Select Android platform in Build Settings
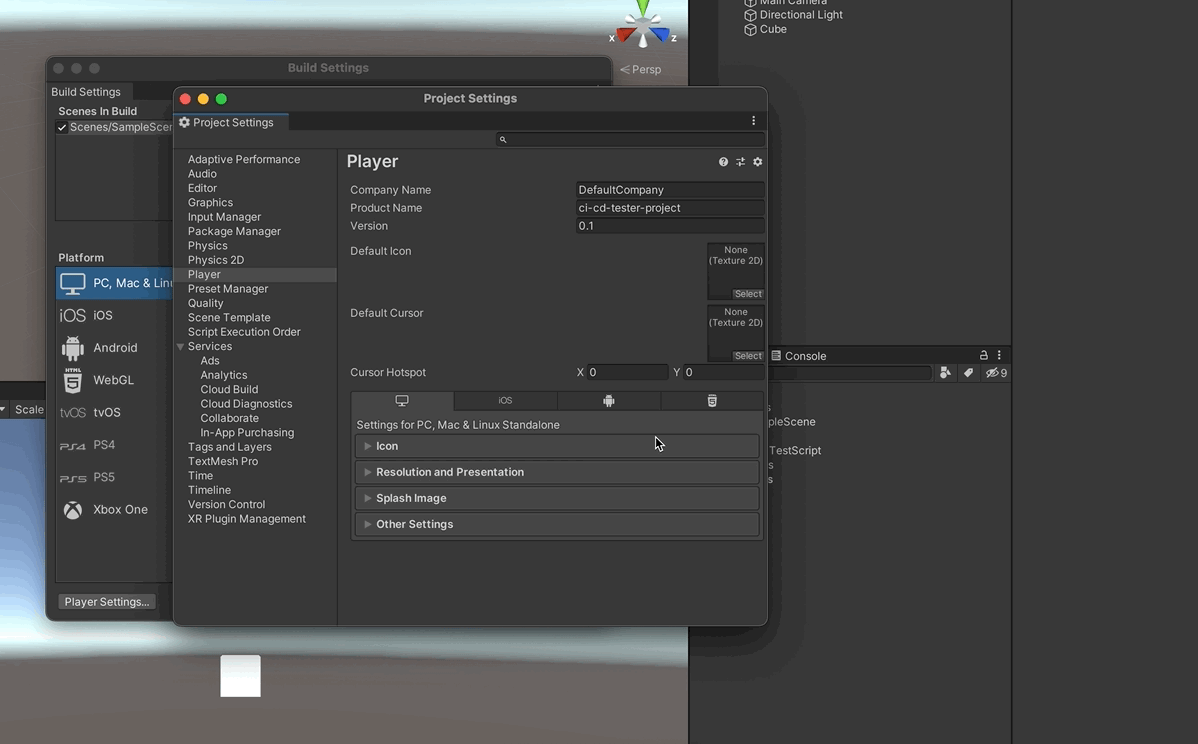 pyautogui.click(x=115, y=348)
